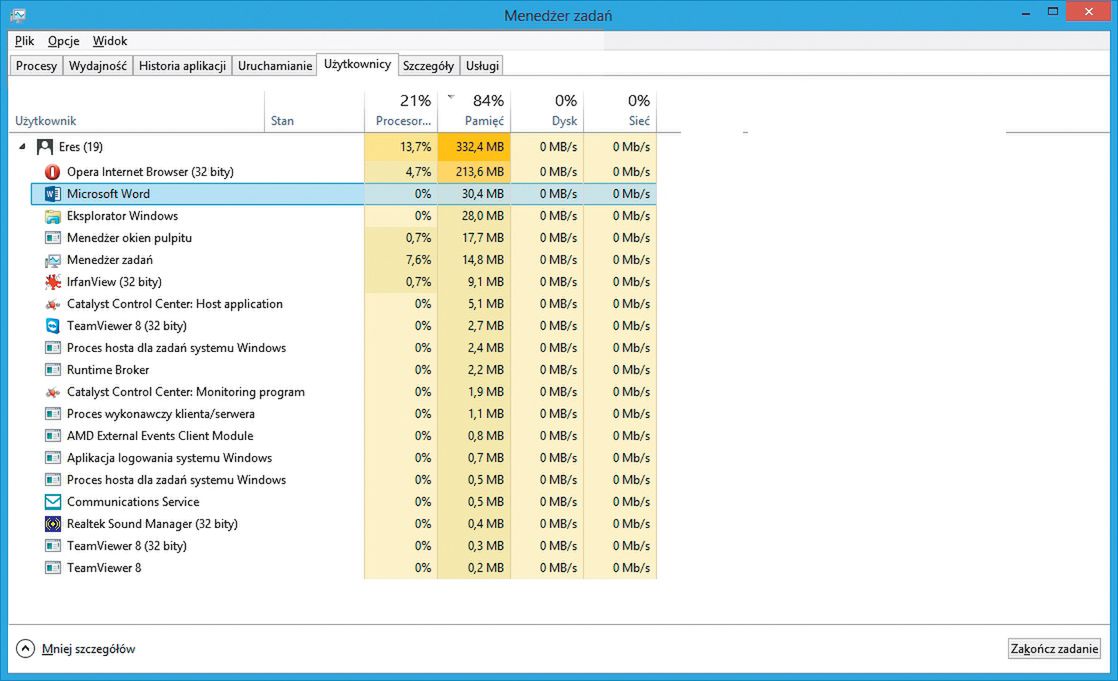This screenshot has width=1118, height=681.
Task: Click the Eksplorator Windows folder icon
Action: (53, 216)
